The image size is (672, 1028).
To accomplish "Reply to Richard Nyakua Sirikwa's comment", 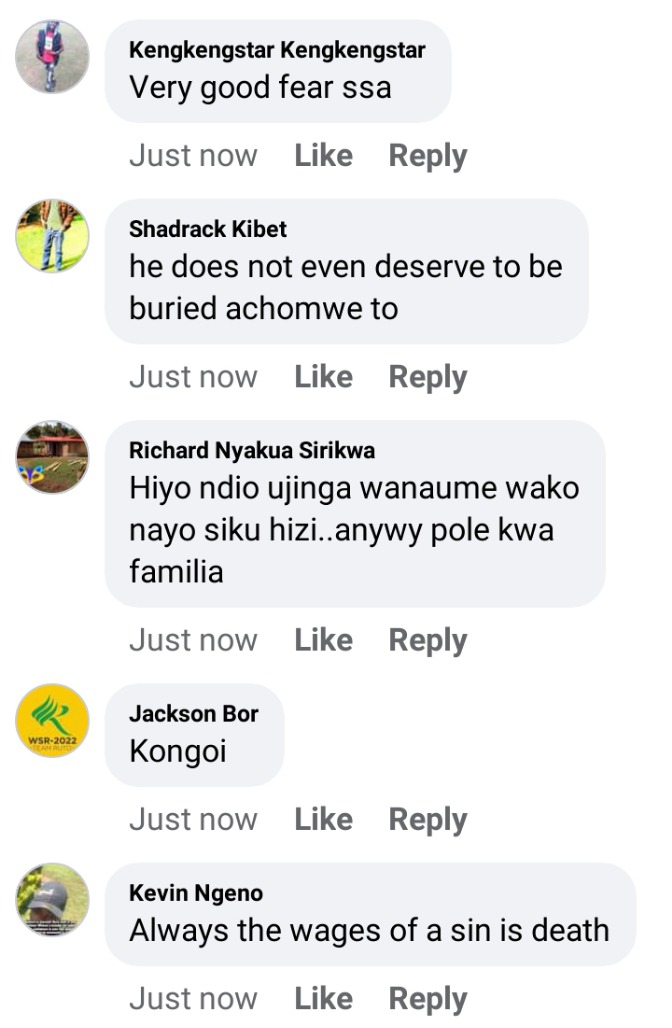I will tap(427, 641).
